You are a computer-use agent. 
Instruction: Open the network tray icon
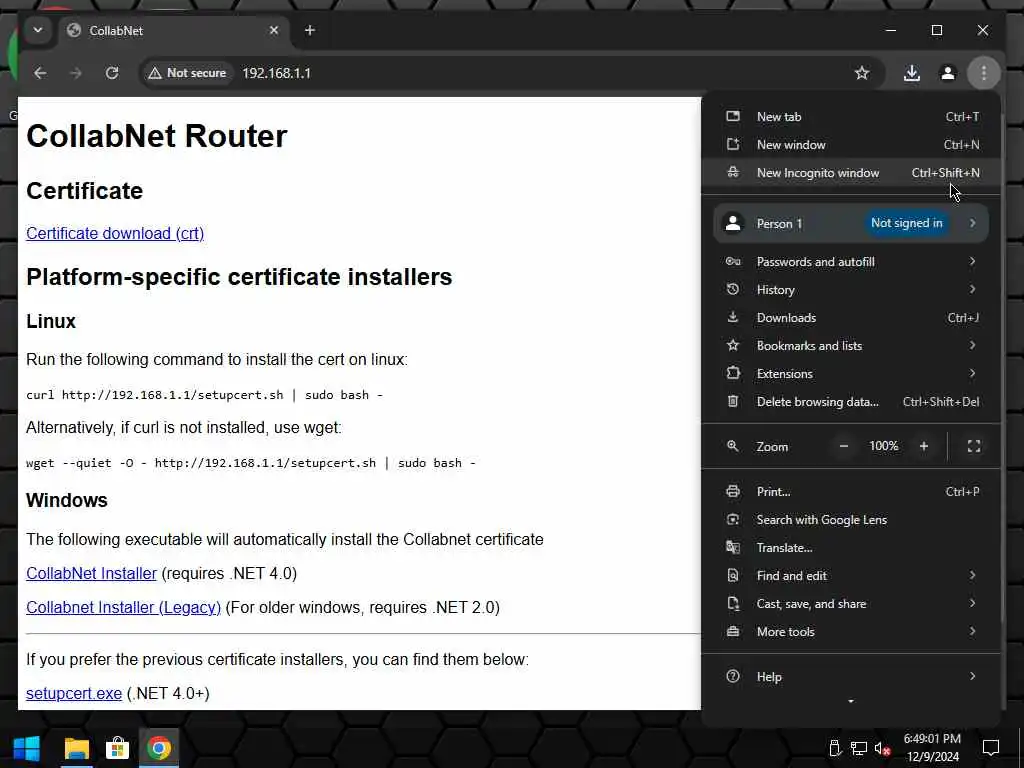[859, 749]
